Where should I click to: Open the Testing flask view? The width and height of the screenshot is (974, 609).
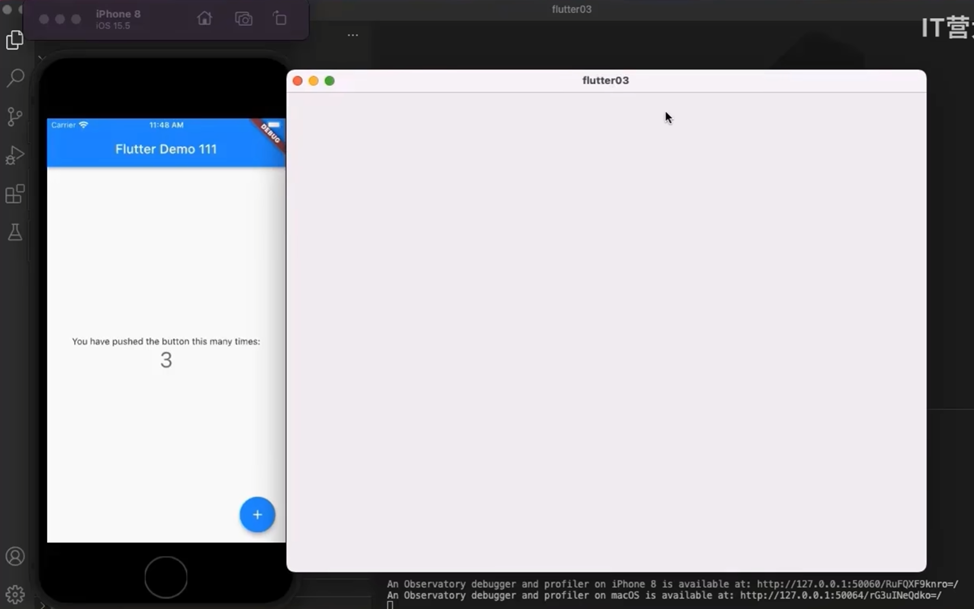[x=15, y=232]
